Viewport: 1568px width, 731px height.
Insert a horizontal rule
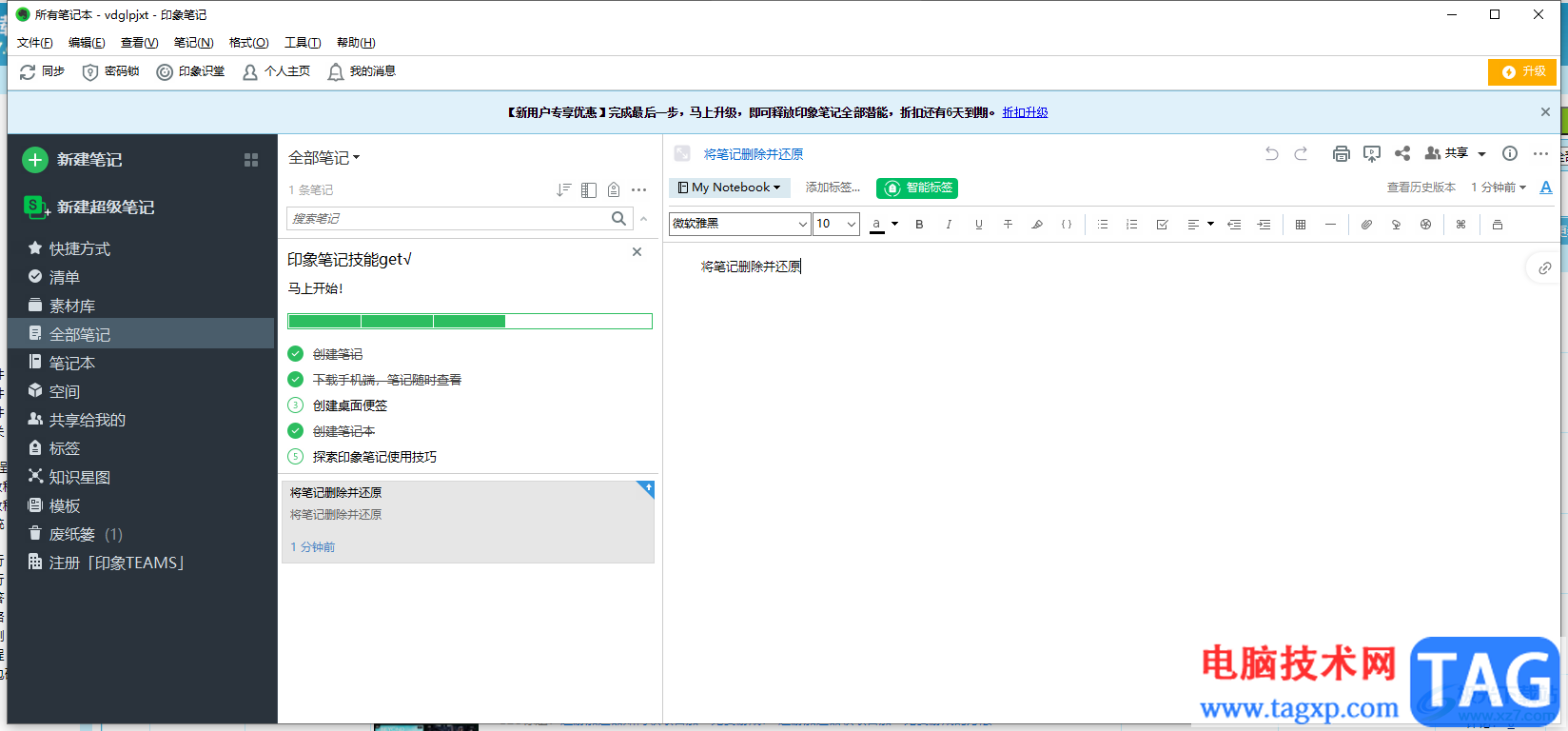point(1330,225)
